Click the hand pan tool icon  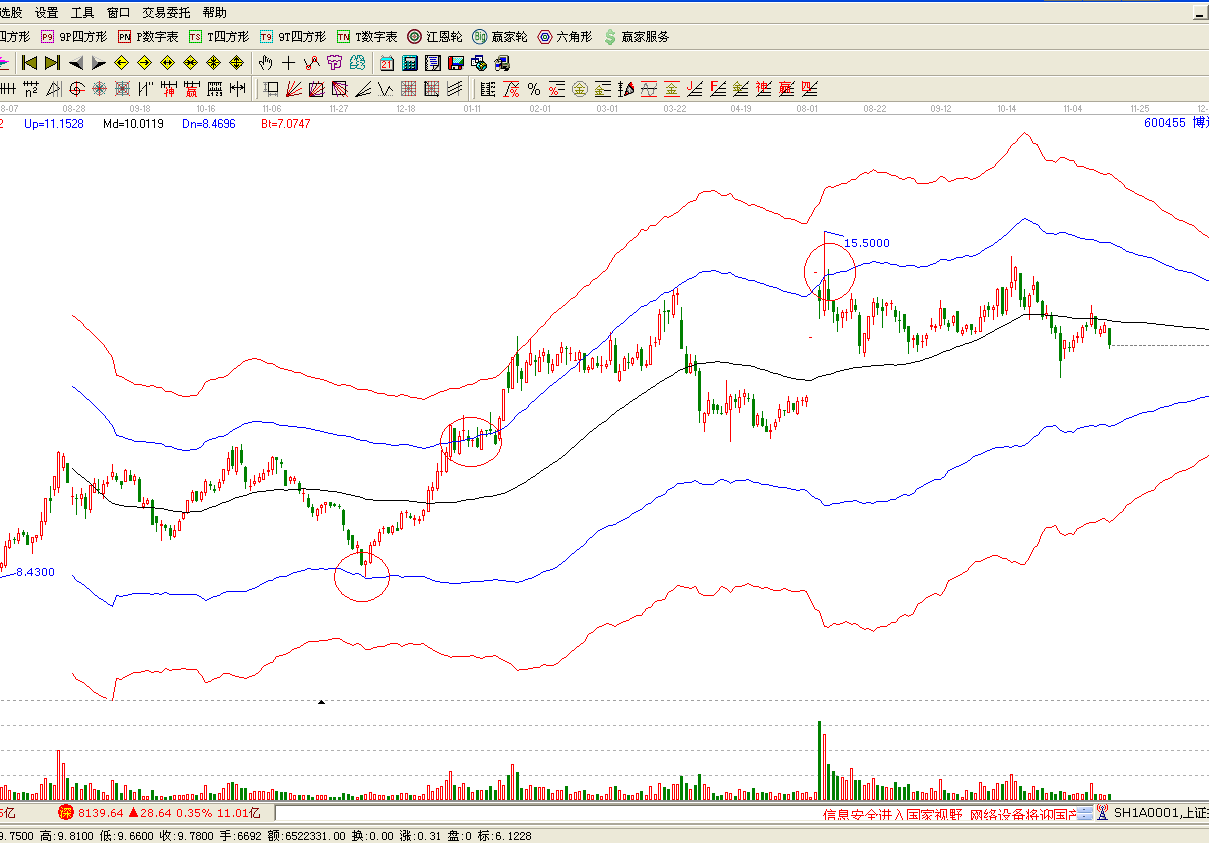pyautogui.click(x=266, y=63)
